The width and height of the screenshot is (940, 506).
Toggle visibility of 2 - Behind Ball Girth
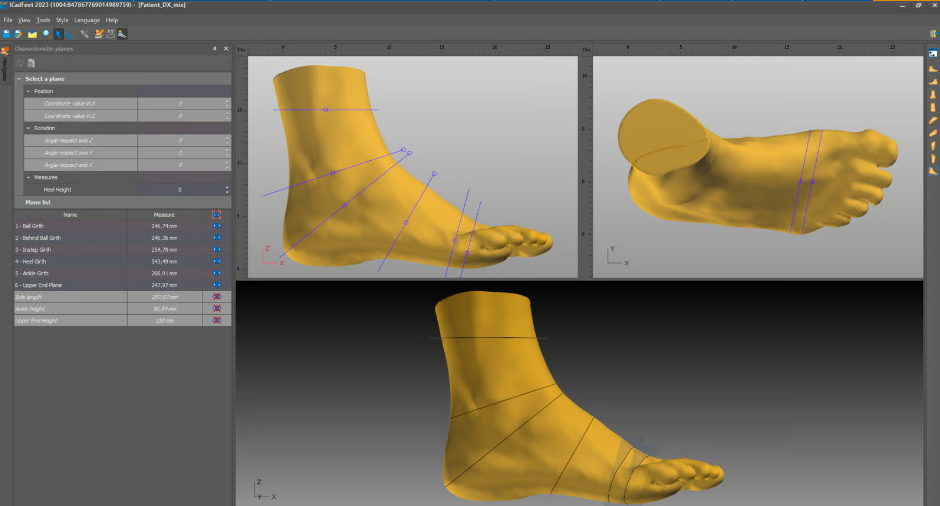(x=216, y=238)
